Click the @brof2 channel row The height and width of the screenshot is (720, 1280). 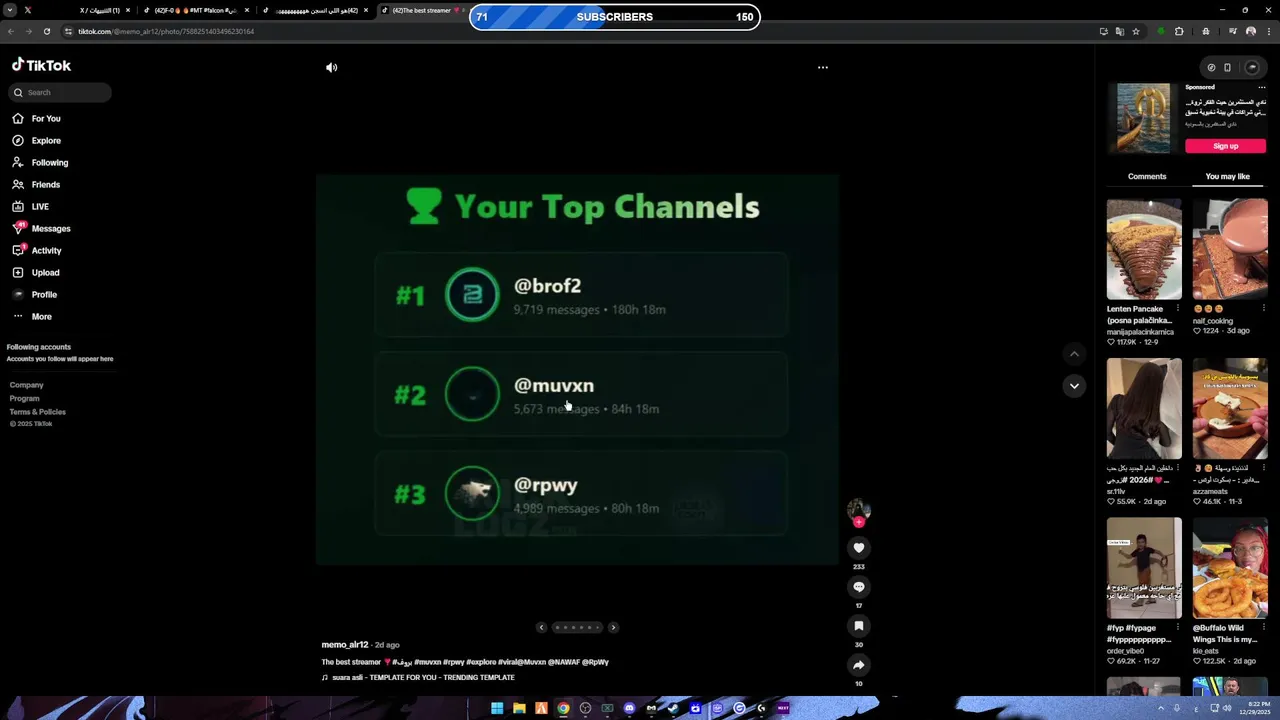click(x=581, y=295)
